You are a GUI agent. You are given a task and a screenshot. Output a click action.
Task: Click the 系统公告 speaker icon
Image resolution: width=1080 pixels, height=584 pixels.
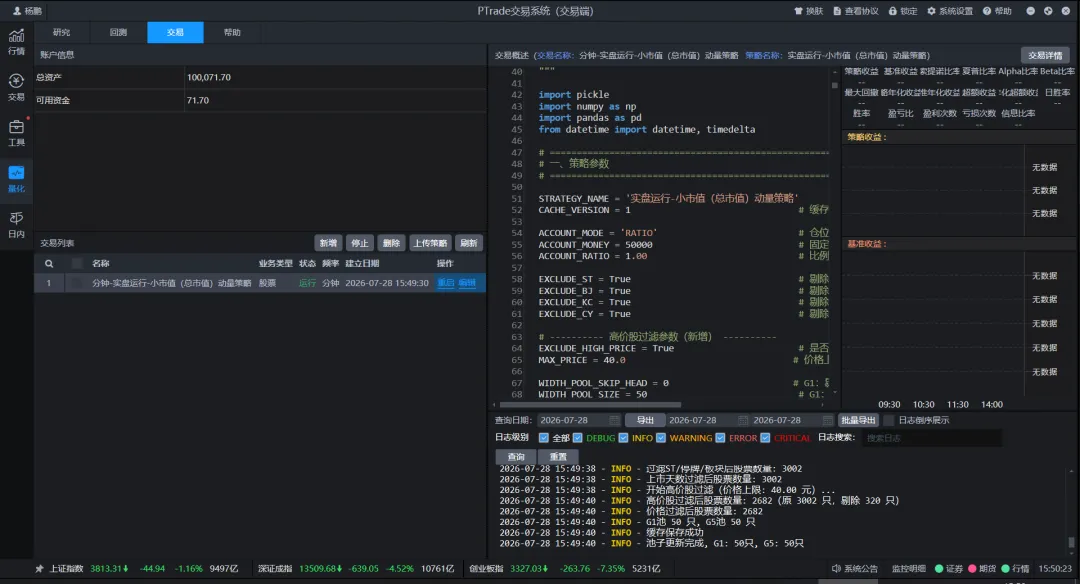click(x=836, y=569)
